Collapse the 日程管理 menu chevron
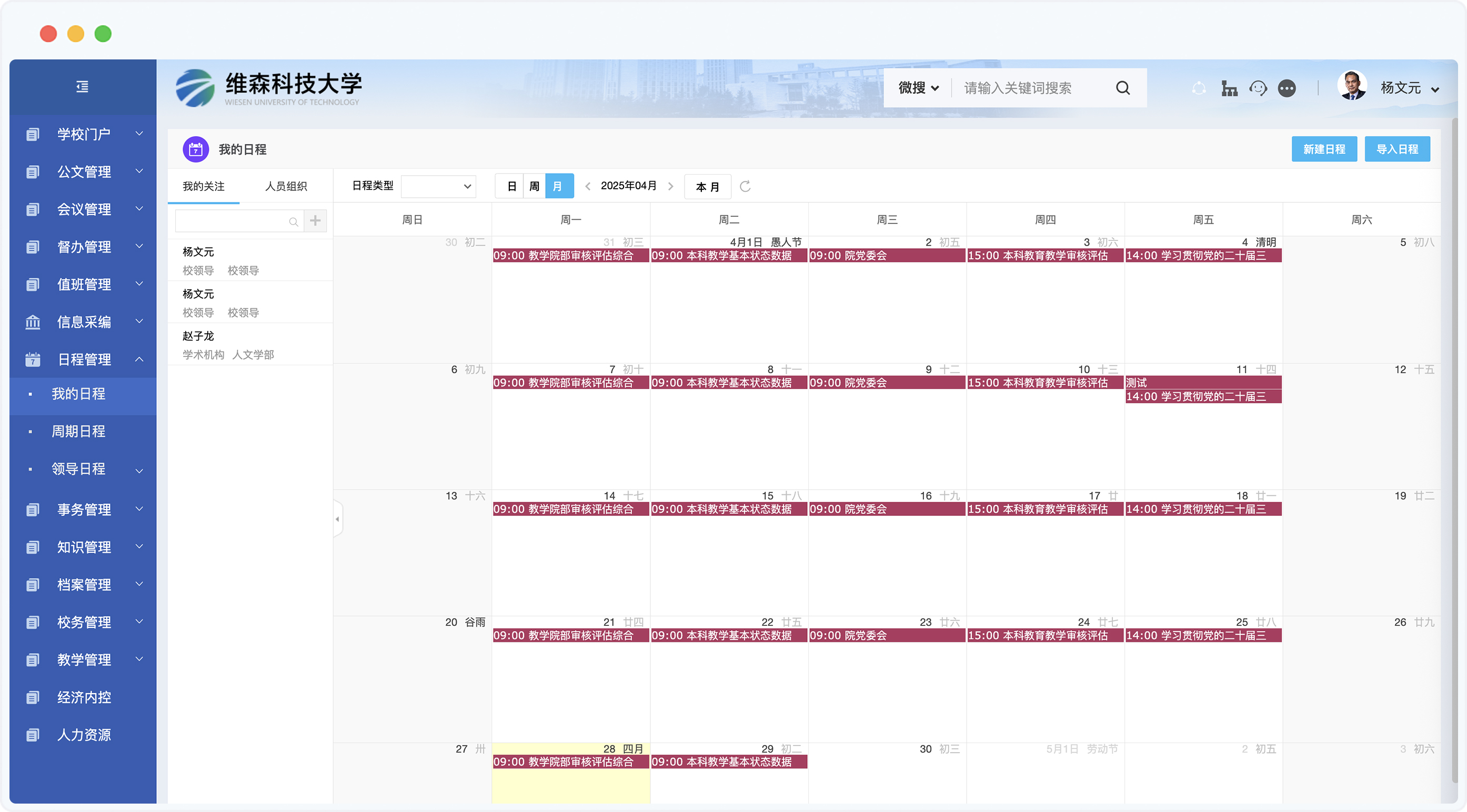This screenshot has height=812, width=1467. 139,359
